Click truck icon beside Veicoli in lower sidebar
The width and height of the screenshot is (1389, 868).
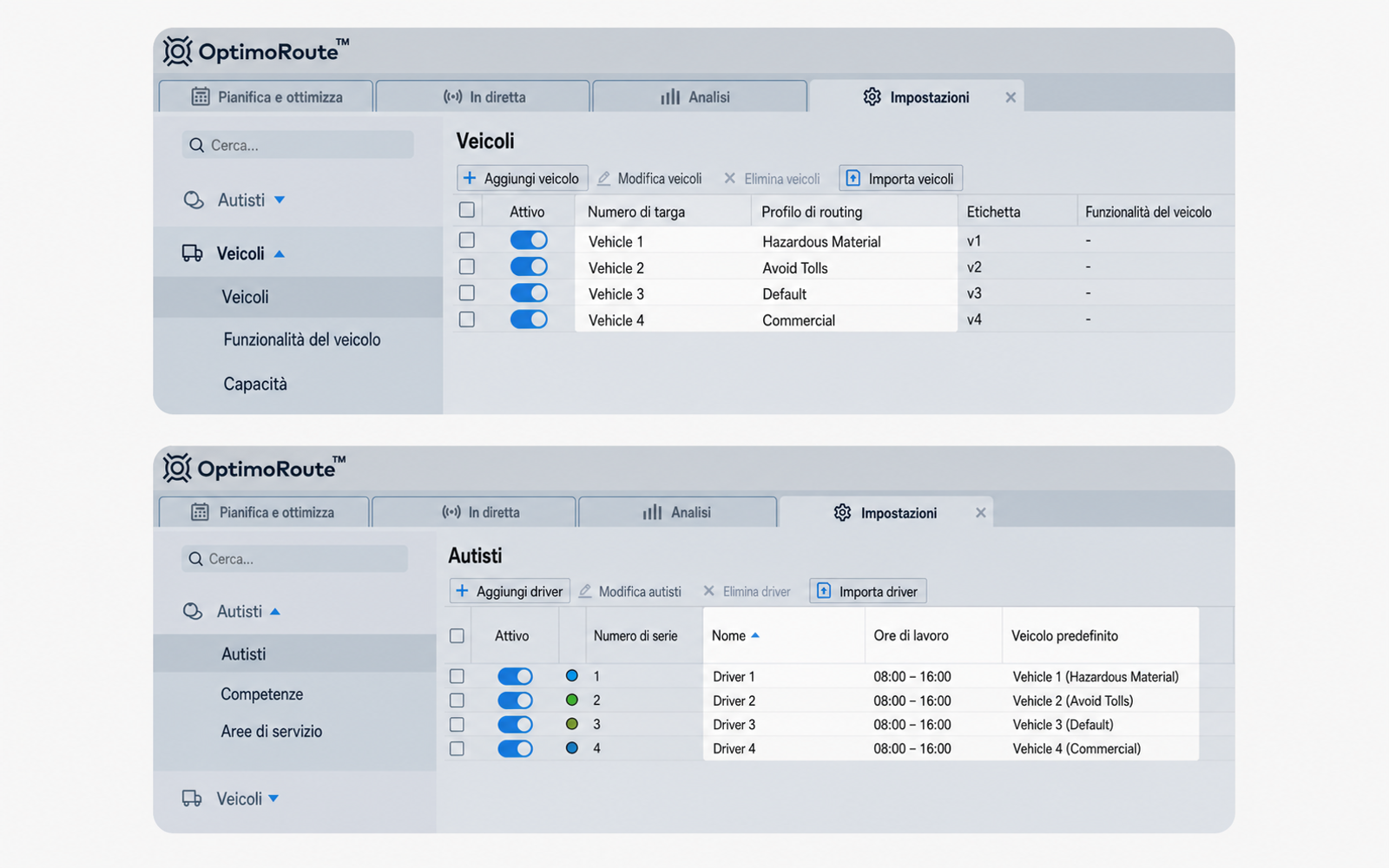[x=192, y=798]
